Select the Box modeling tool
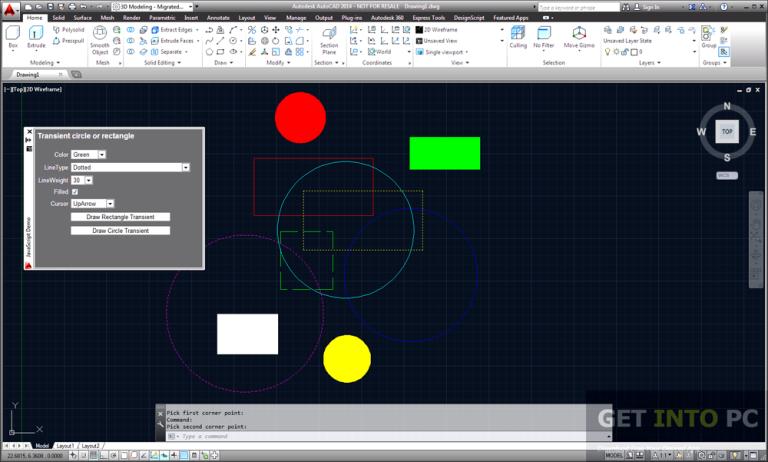 pos(12,38)
